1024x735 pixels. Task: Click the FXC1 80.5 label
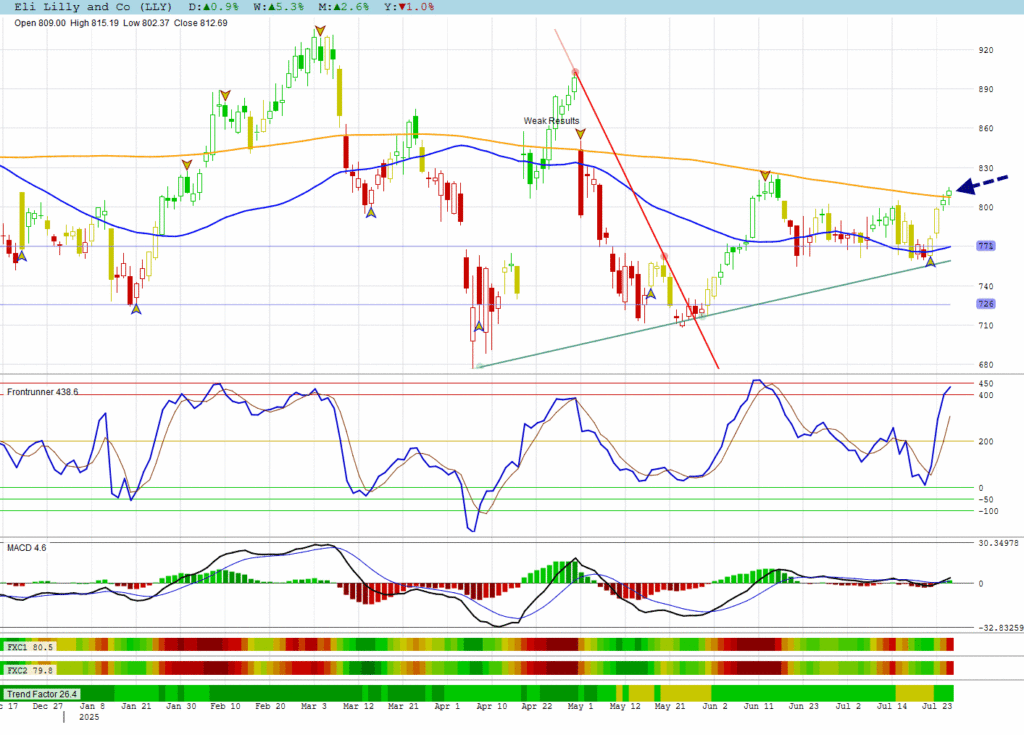[29, 647]
